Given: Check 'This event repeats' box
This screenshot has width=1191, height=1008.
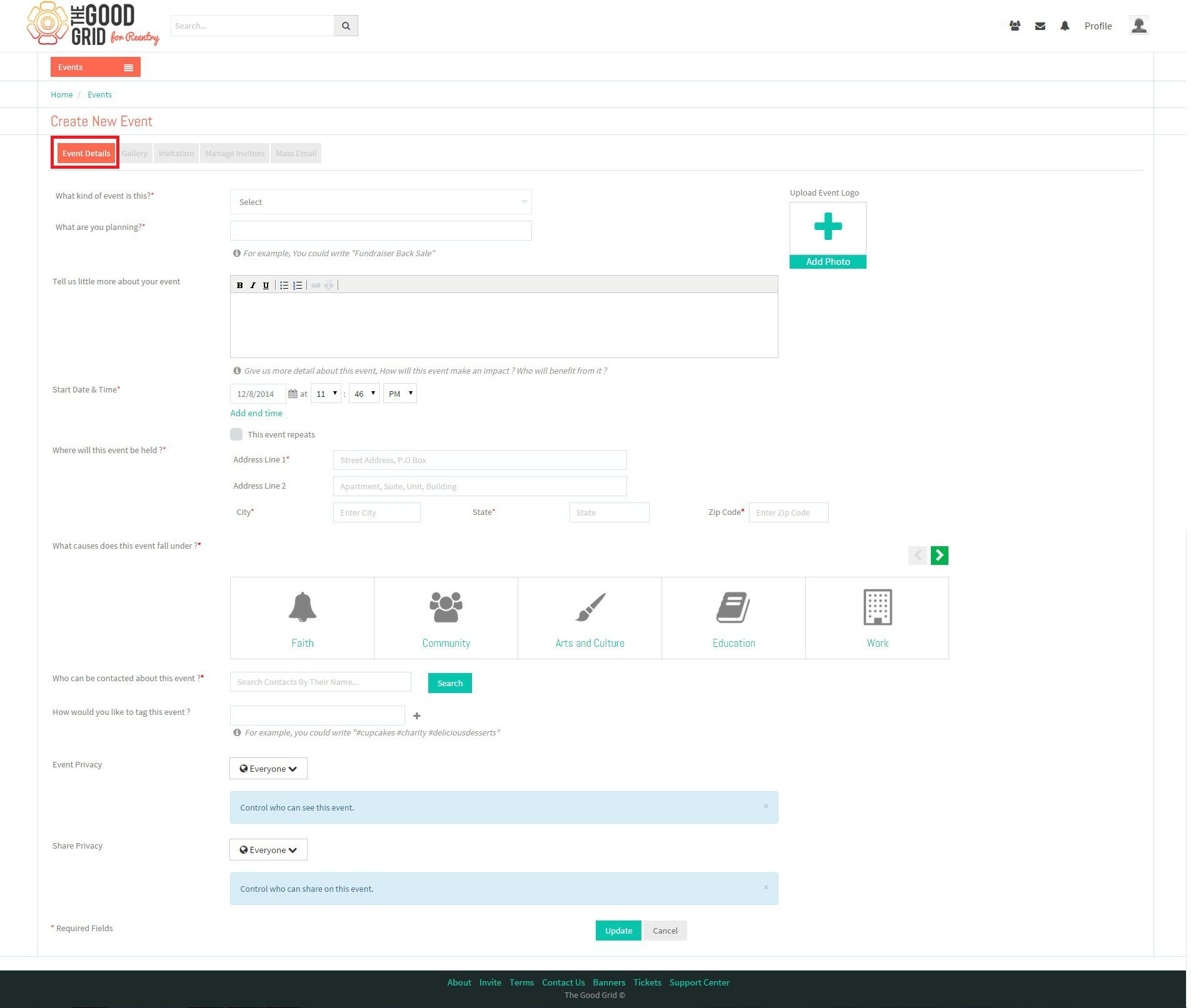Looking at the screenshot, I should (236, 434).
